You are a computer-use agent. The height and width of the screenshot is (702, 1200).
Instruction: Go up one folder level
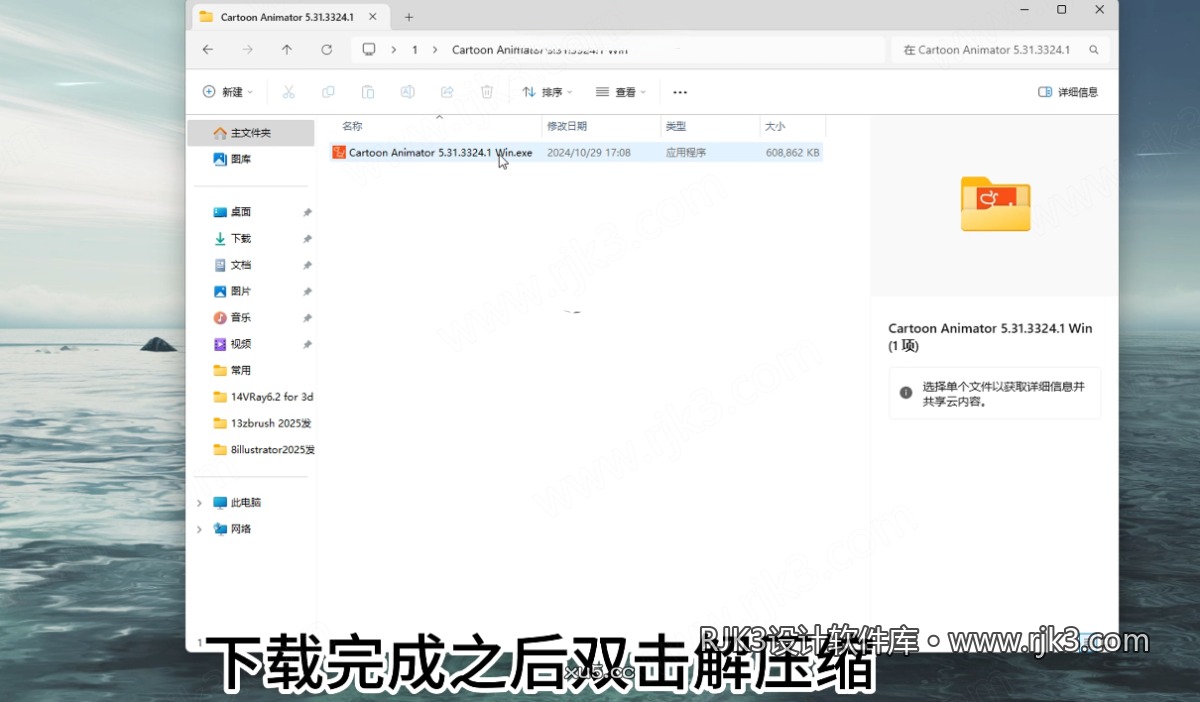(x=287, y=49)
